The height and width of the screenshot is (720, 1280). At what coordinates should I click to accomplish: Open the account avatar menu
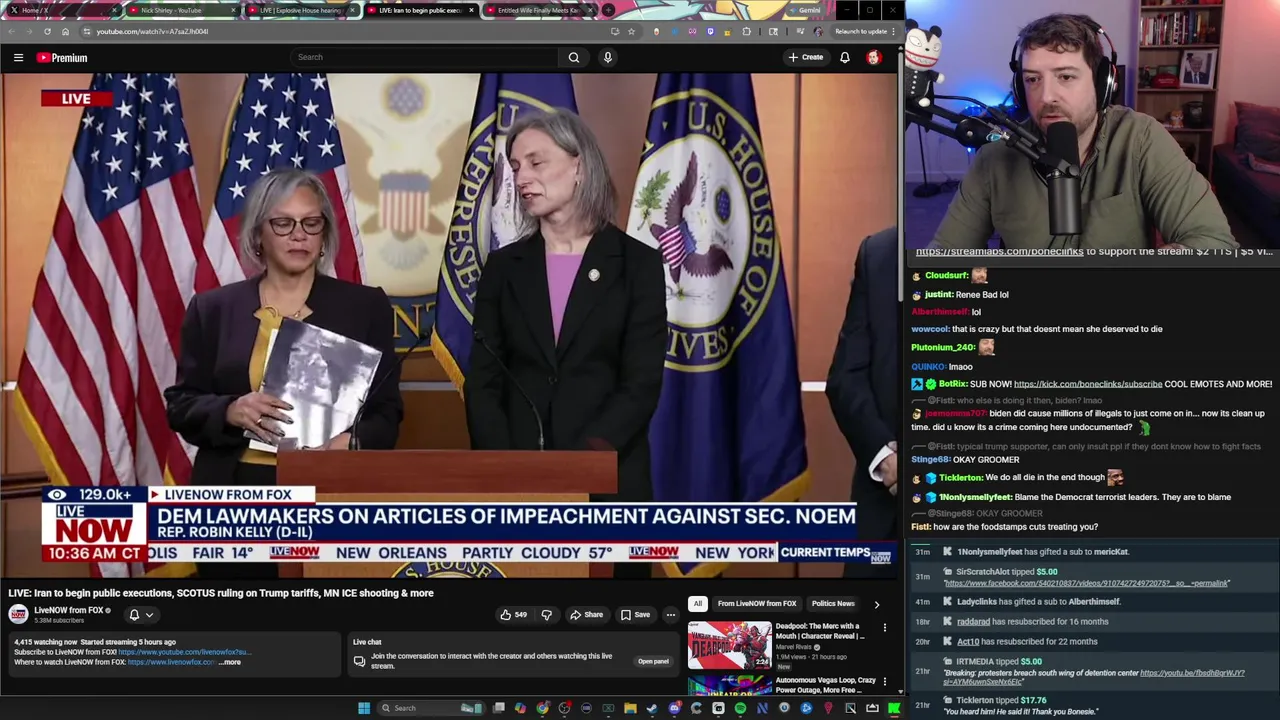coord(874,57)
